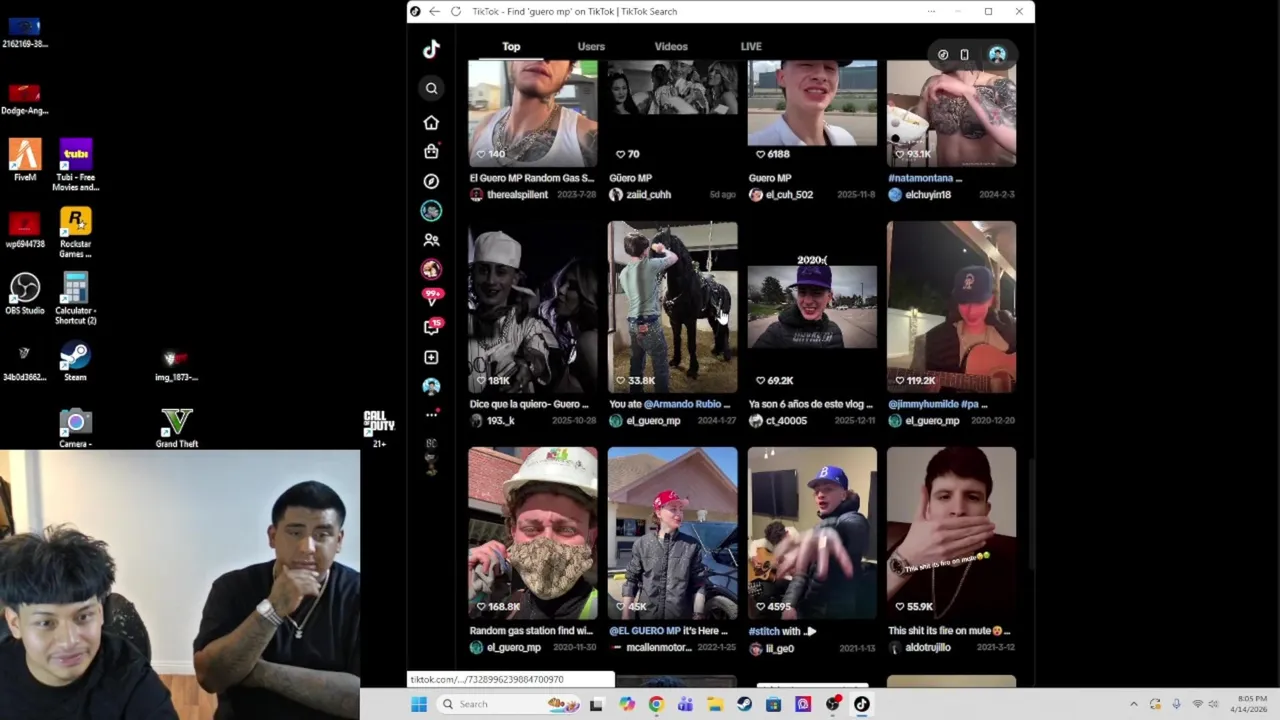Viewport: 1280px width, 720px height.
Task: Visit el_cuh_502's profile
Action: tap(789, 195)
